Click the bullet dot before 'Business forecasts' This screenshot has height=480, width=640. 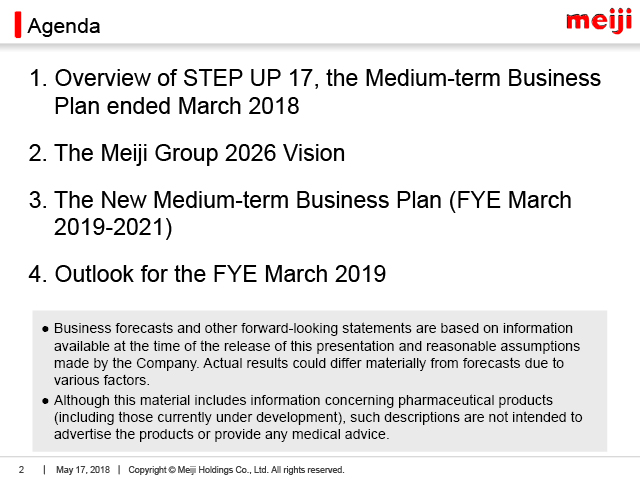[x=45, y=329]
